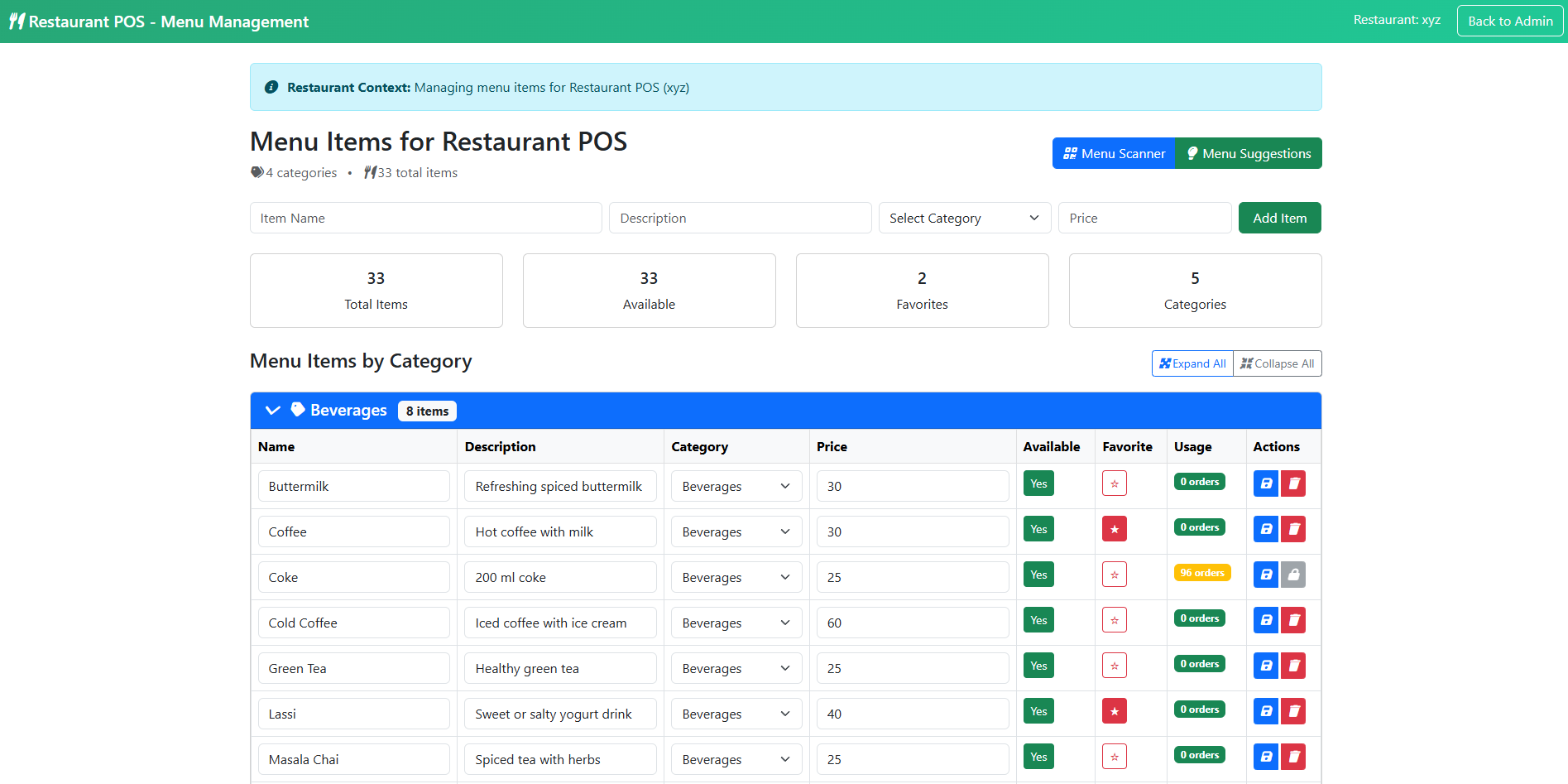Screen dimensions: 1568x784
Task: Toggle availability of Lassi to No
Action: pos(1038,710)
